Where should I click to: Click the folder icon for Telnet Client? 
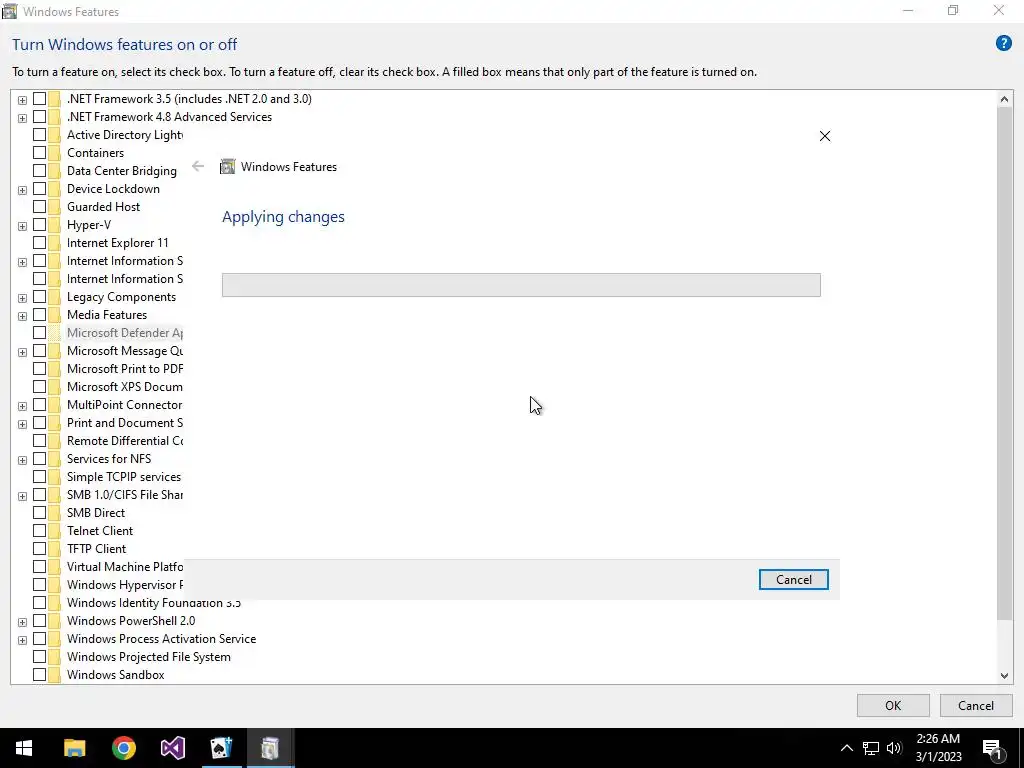(x=55, y=531)
